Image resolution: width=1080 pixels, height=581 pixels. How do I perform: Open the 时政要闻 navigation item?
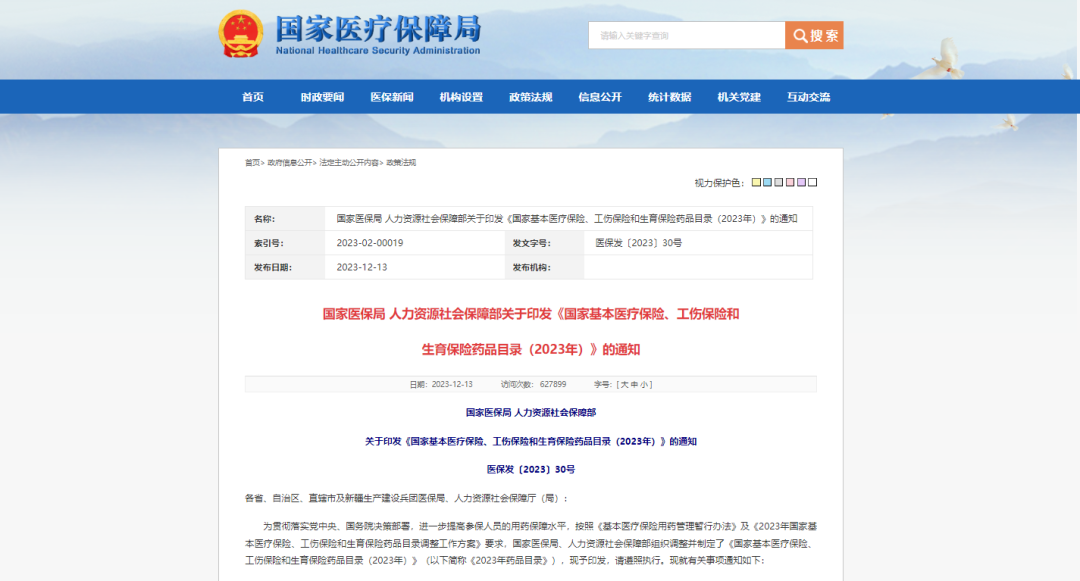click(322, 97)
